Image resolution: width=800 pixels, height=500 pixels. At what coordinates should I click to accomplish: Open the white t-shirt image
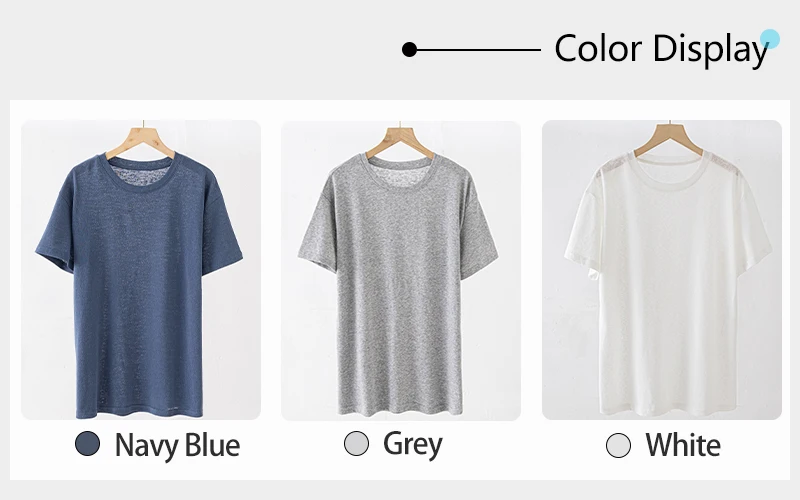click(662, 270)
